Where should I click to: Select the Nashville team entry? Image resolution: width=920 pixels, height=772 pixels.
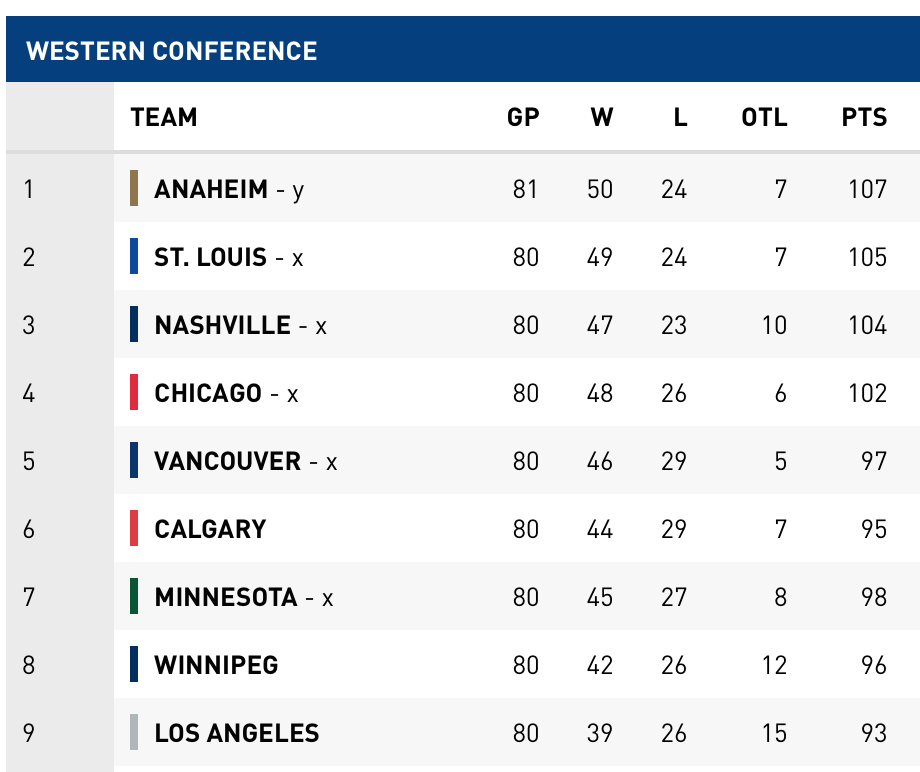point(223,325)
